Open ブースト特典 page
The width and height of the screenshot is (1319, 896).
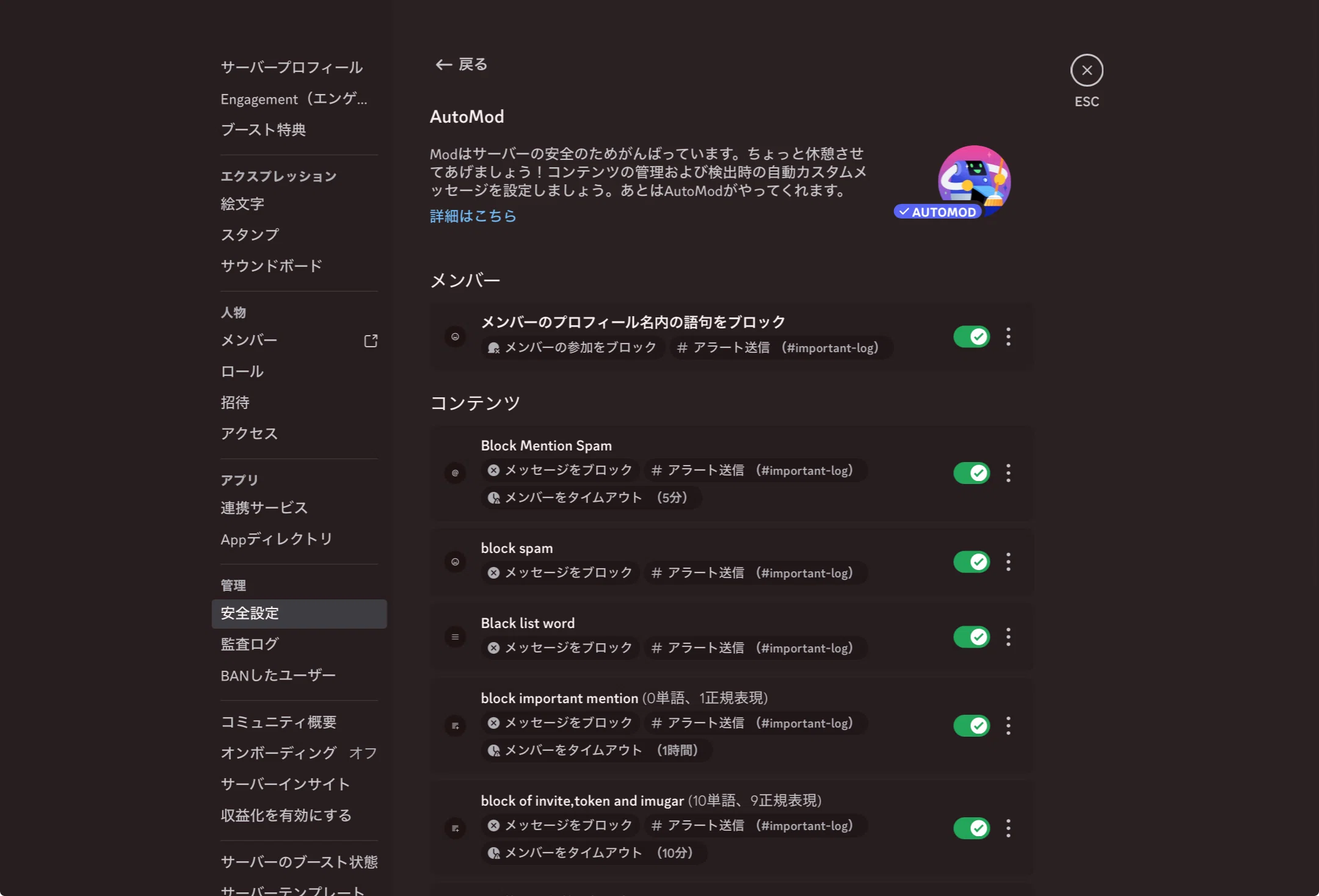click(299, 129)
